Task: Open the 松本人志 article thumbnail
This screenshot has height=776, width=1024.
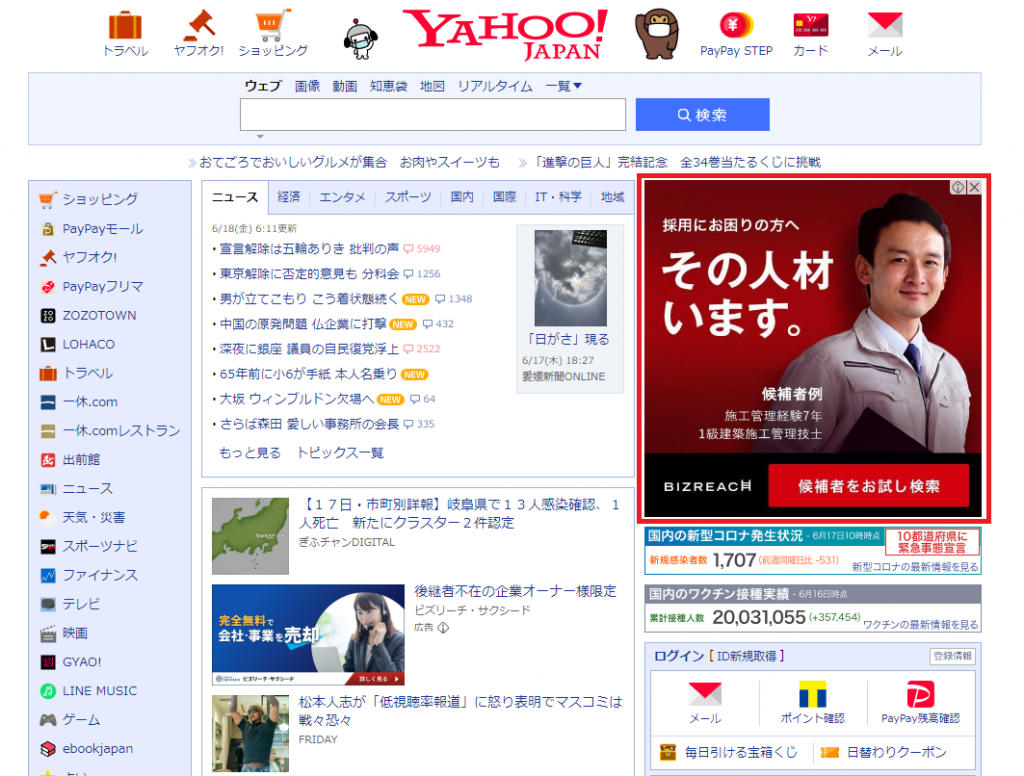Action: [x=250, y=734]
